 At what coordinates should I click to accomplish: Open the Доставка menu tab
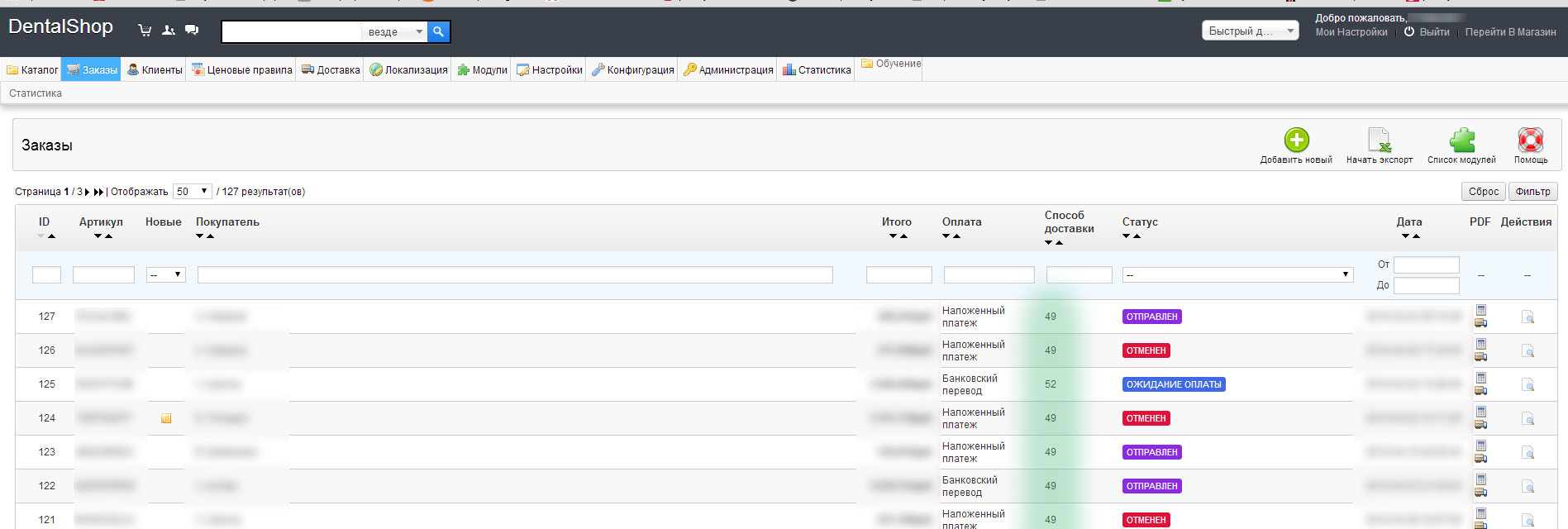tap(331, 70)
